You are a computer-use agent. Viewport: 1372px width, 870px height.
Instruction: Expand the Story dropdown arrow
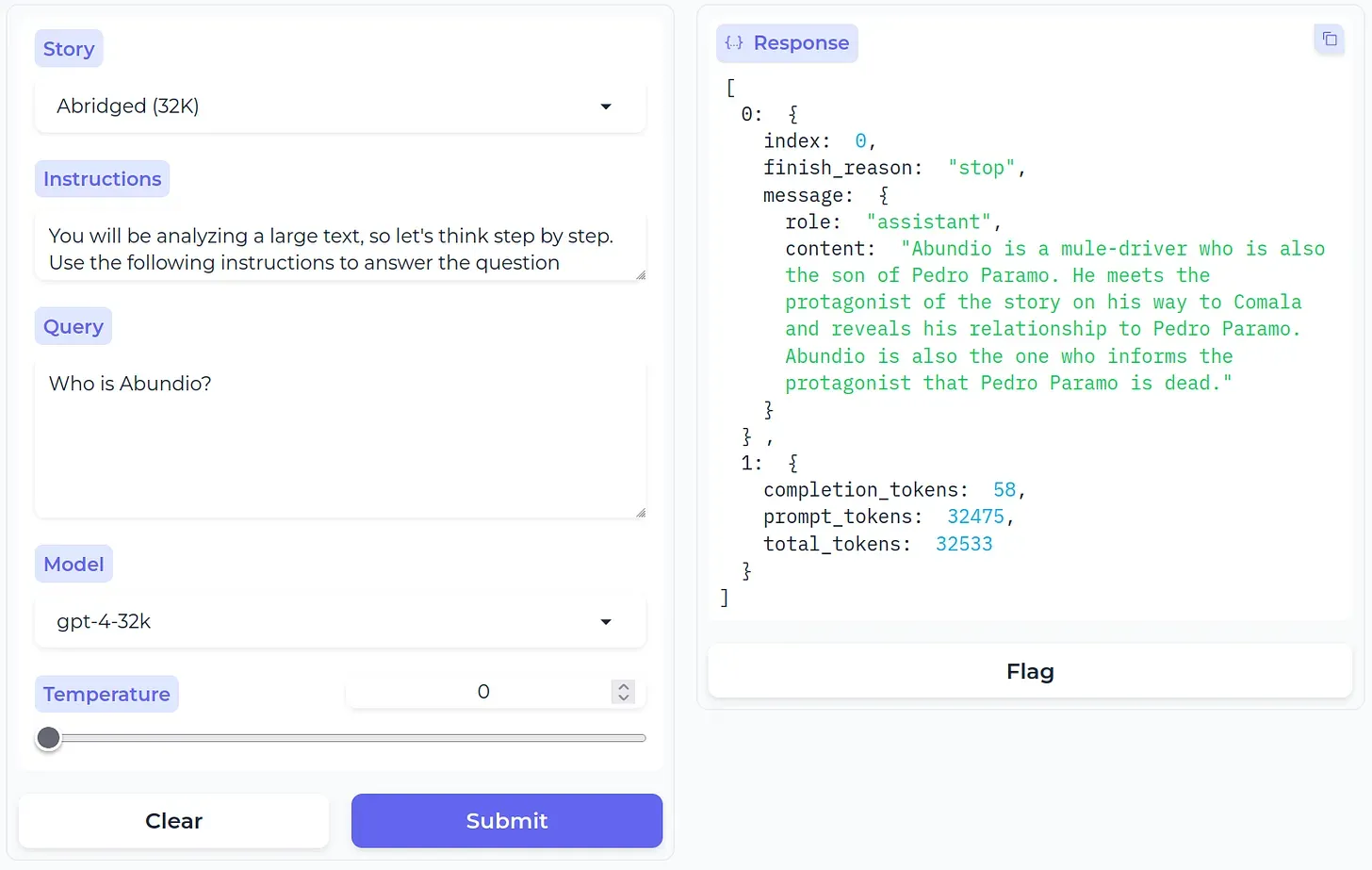pyautogui.click(x=606, y=107)
